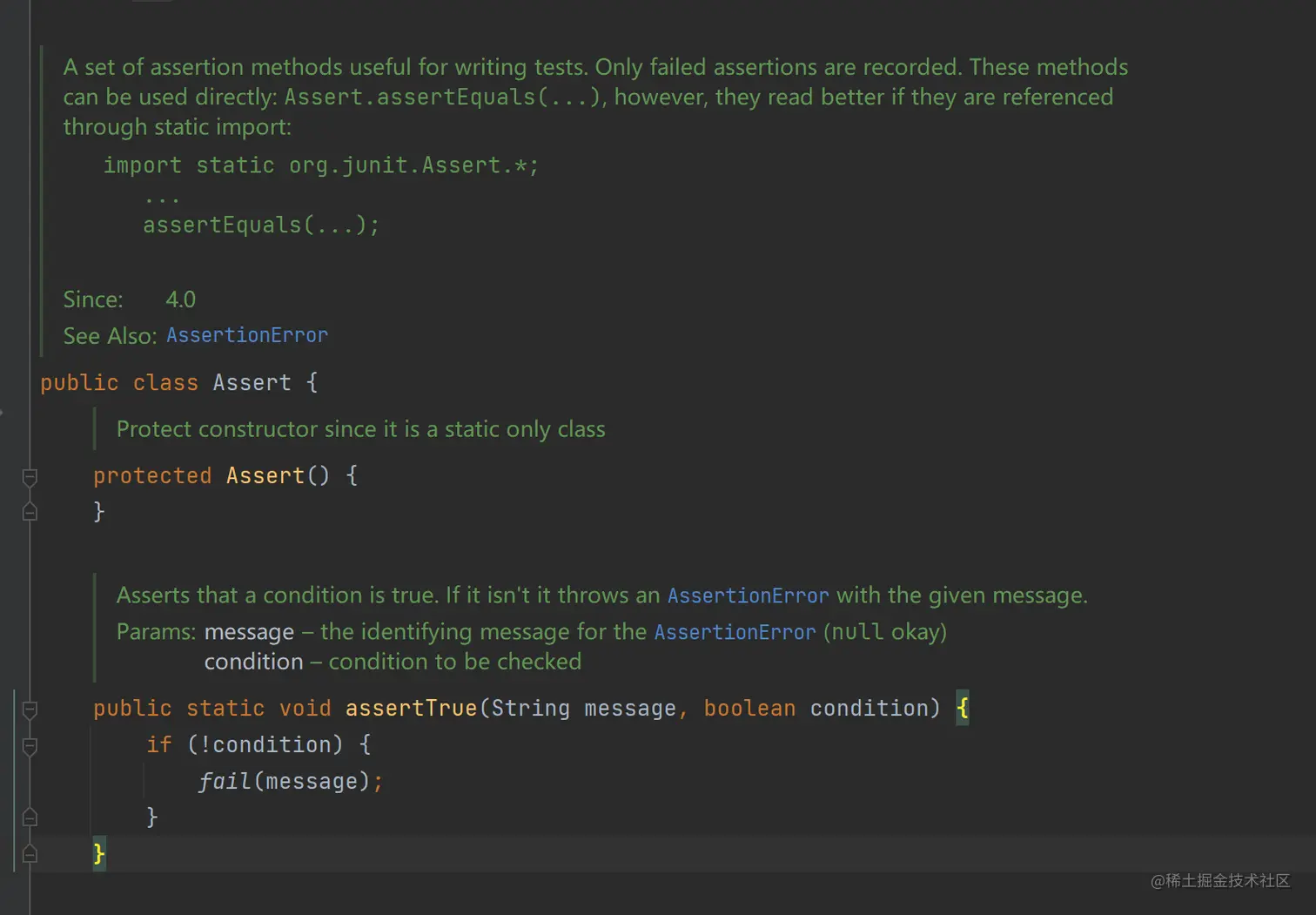The width and height of the screenshot is (1316, 915).
Task: Click the 'if' keyword in the method body
Action: pyautogui.click(x=159, y=745)
